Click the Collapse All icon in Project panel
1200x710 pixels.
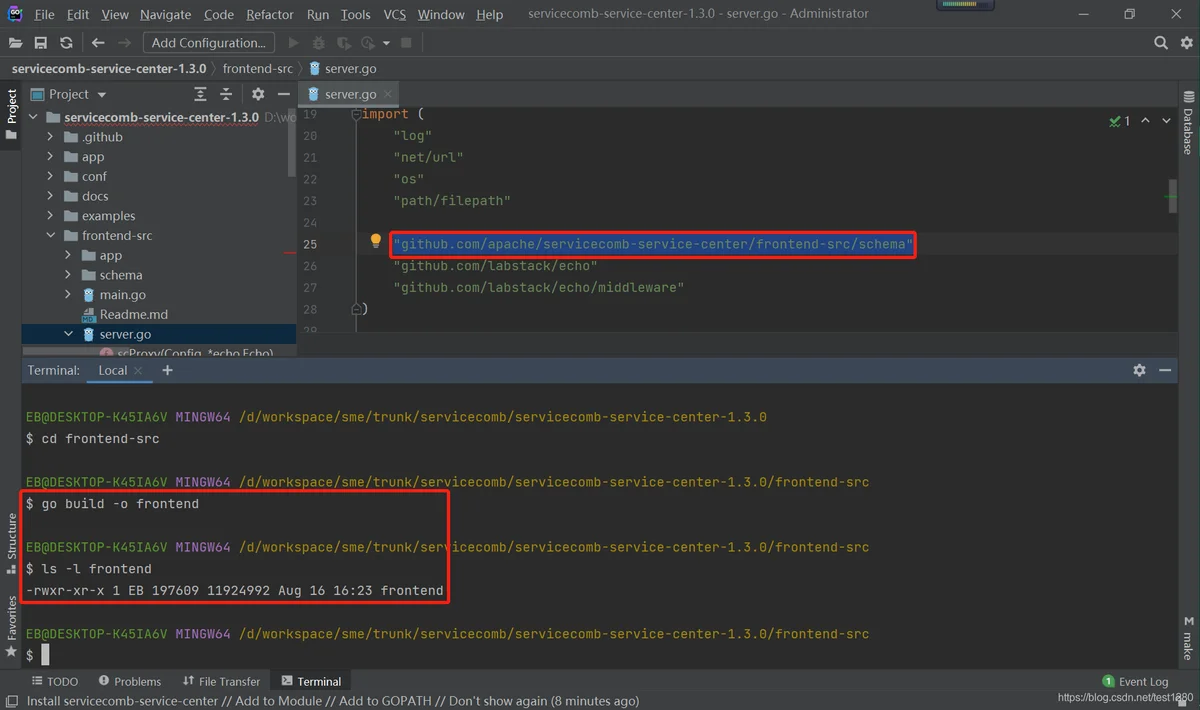point(226,94)
